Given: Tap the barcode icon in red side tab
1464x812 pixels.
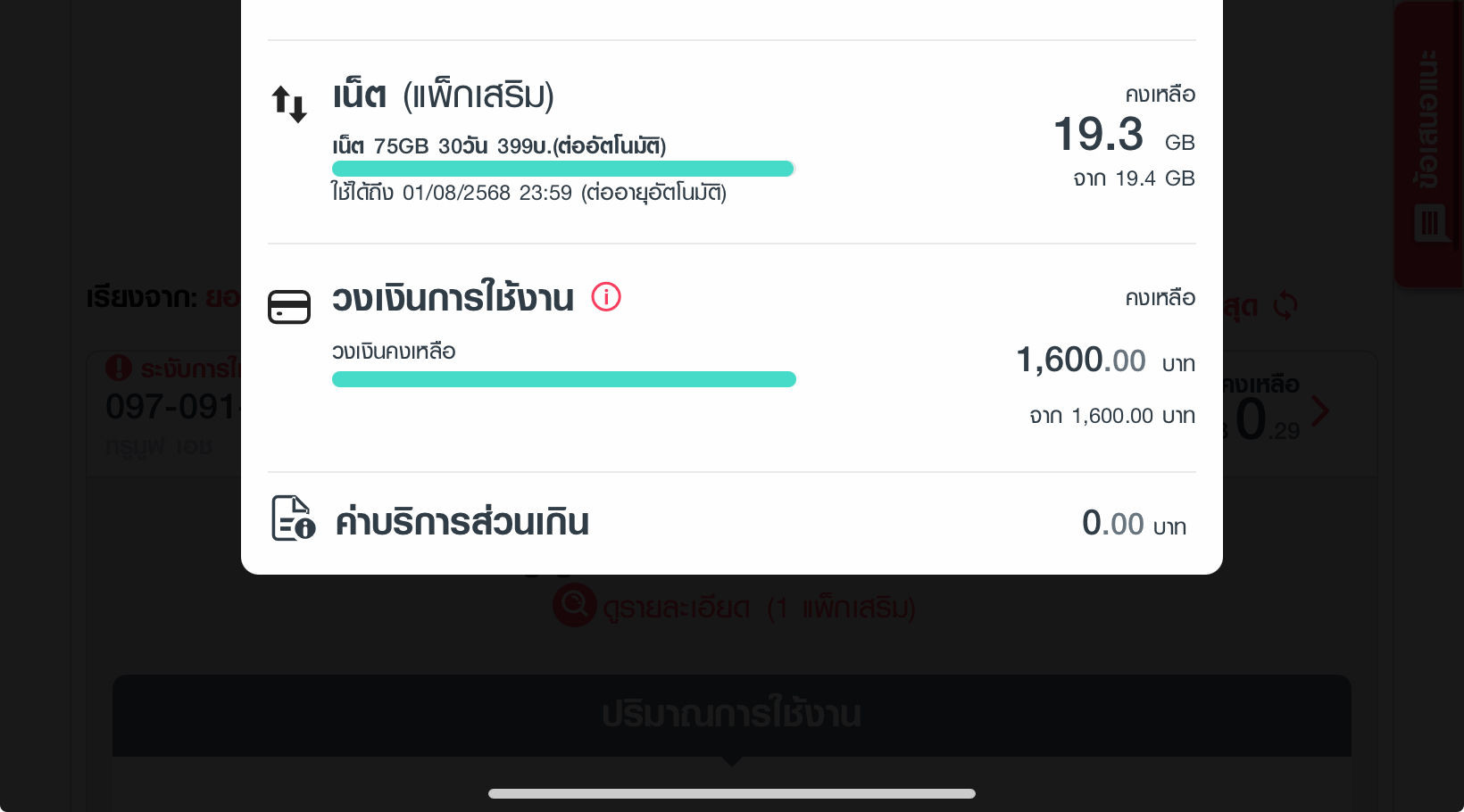Looking at the screenshot, I should [1430, 222].
